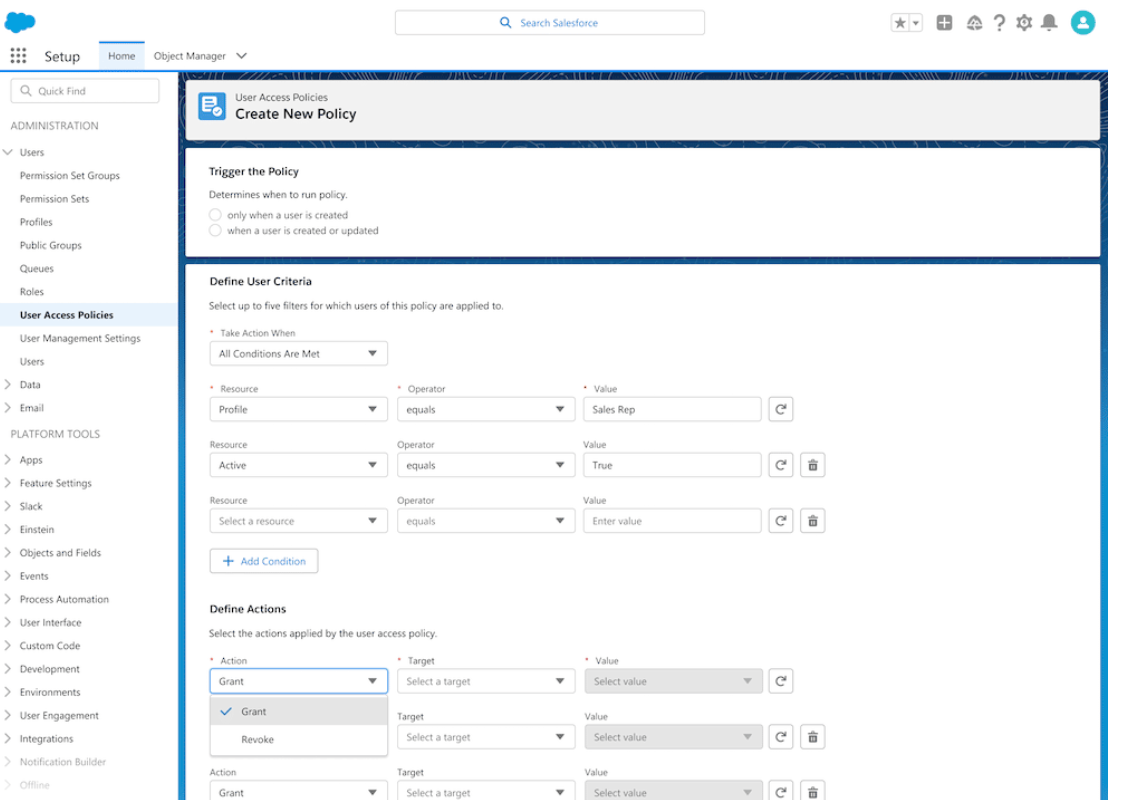Open the 'Select a resource' dropdown
This screenshot has height=800, width=1140.
[x=299, y=521]
